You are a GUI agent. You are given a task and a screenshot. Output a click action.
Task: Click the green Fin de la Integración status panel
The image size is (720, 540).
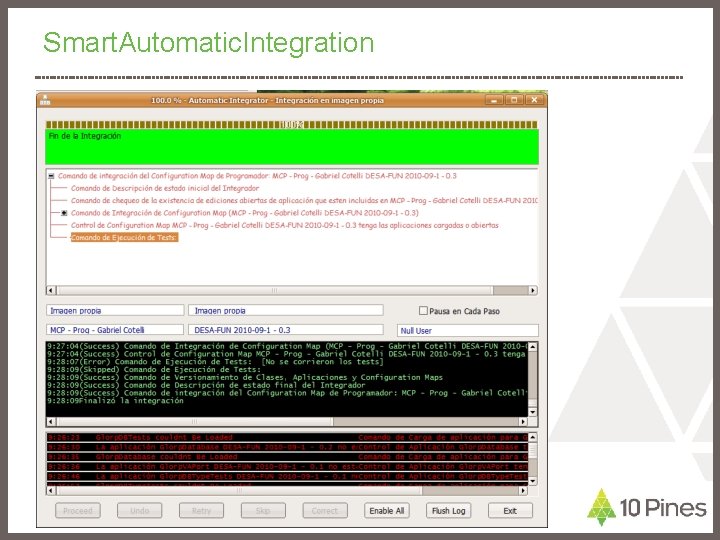pos(292,147)
